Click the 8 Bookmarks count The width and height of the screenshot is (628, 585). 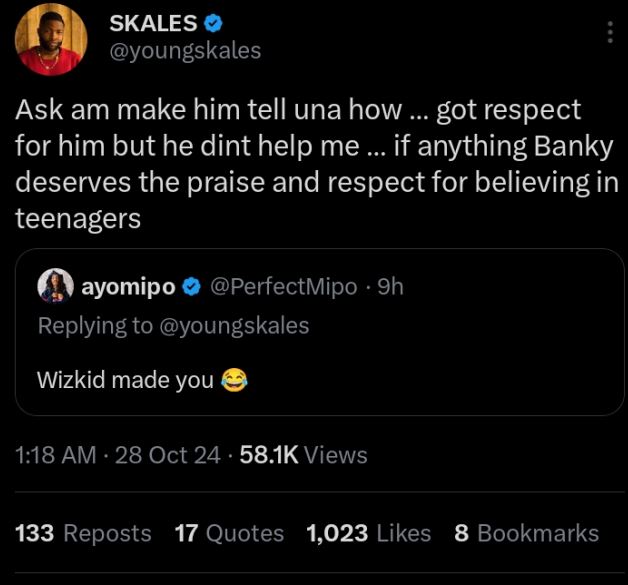point(526,534)
